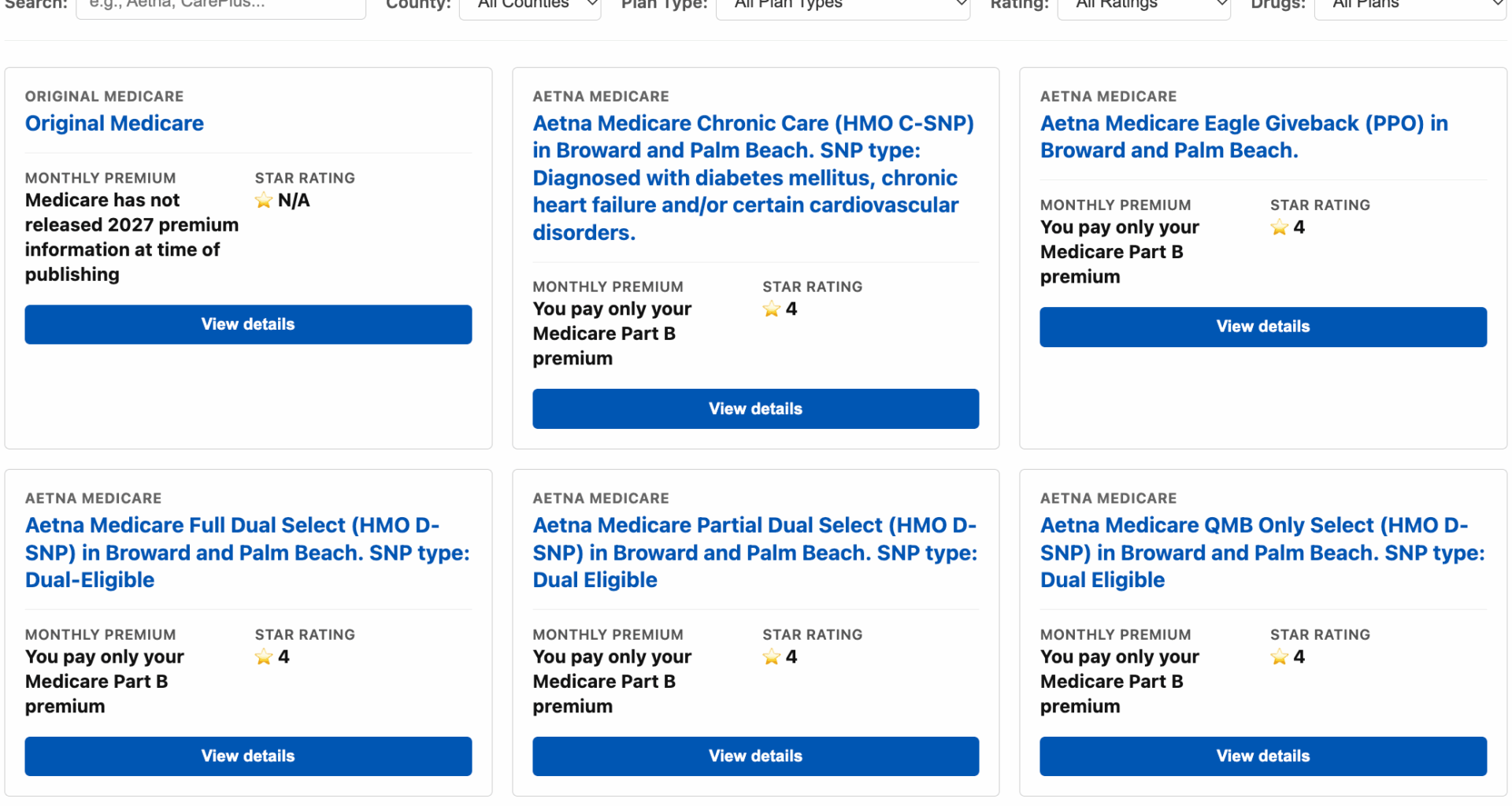Click the Eagle Giveback card's "STAR RATING" label

point(1320,205)
